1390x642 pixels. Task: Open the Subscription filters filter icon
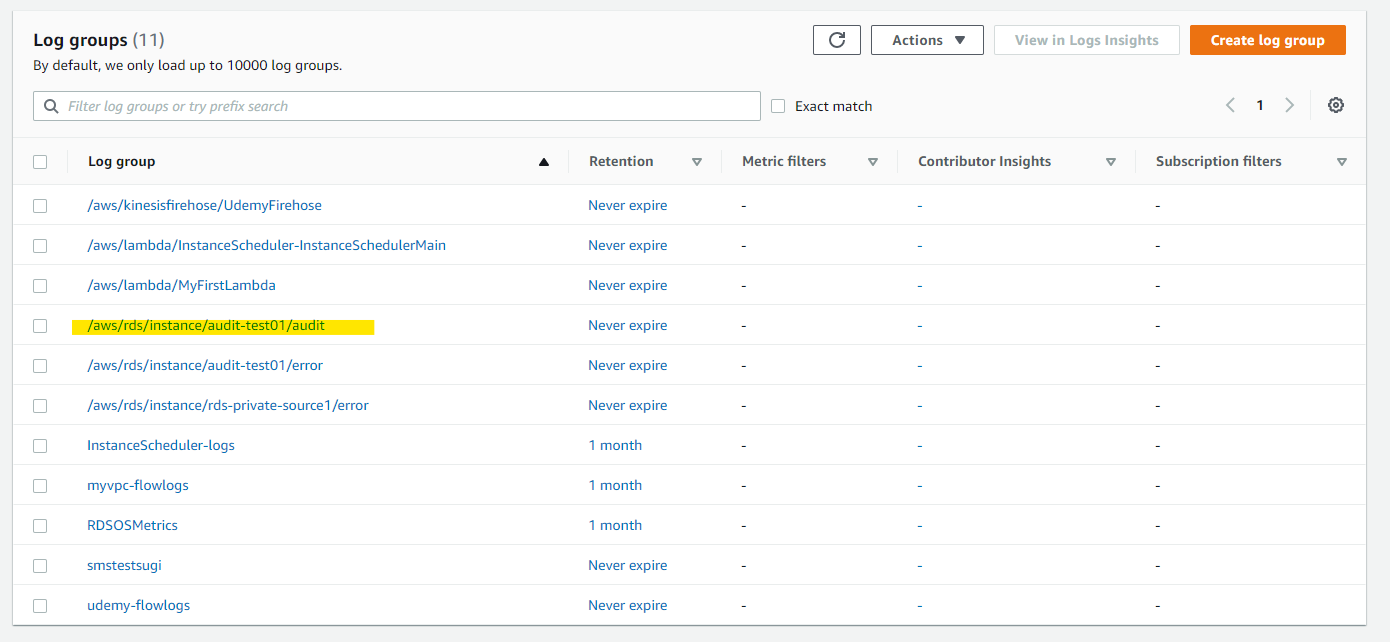click(1342, 161)
